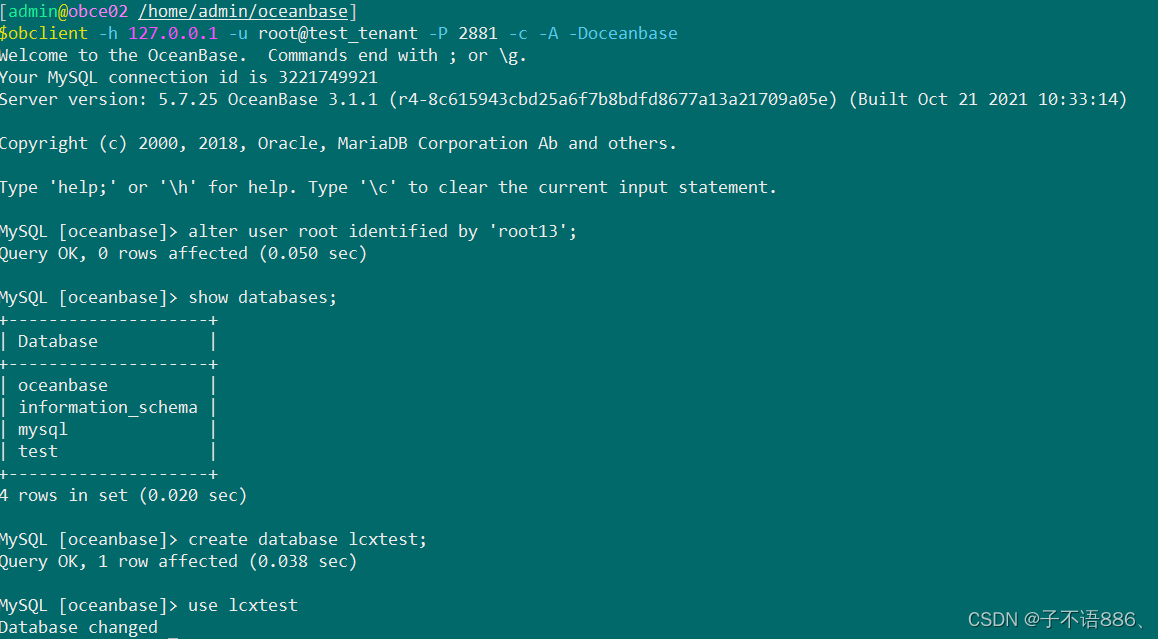Click the show databases; command

coord(262,298)
